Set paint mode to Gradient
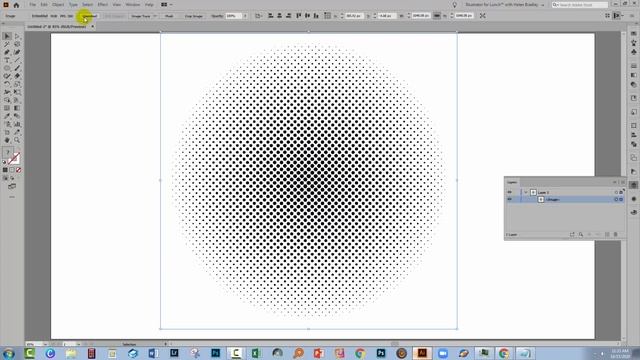The image size is (640, 360). pyautogui.click(x=12, y=170)
